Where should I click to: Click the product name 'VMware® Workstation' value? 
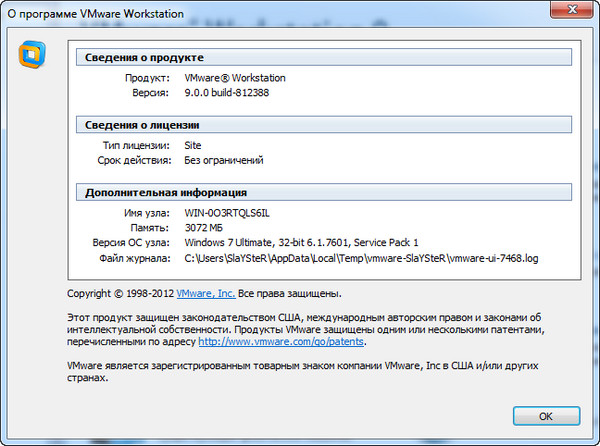238,77
